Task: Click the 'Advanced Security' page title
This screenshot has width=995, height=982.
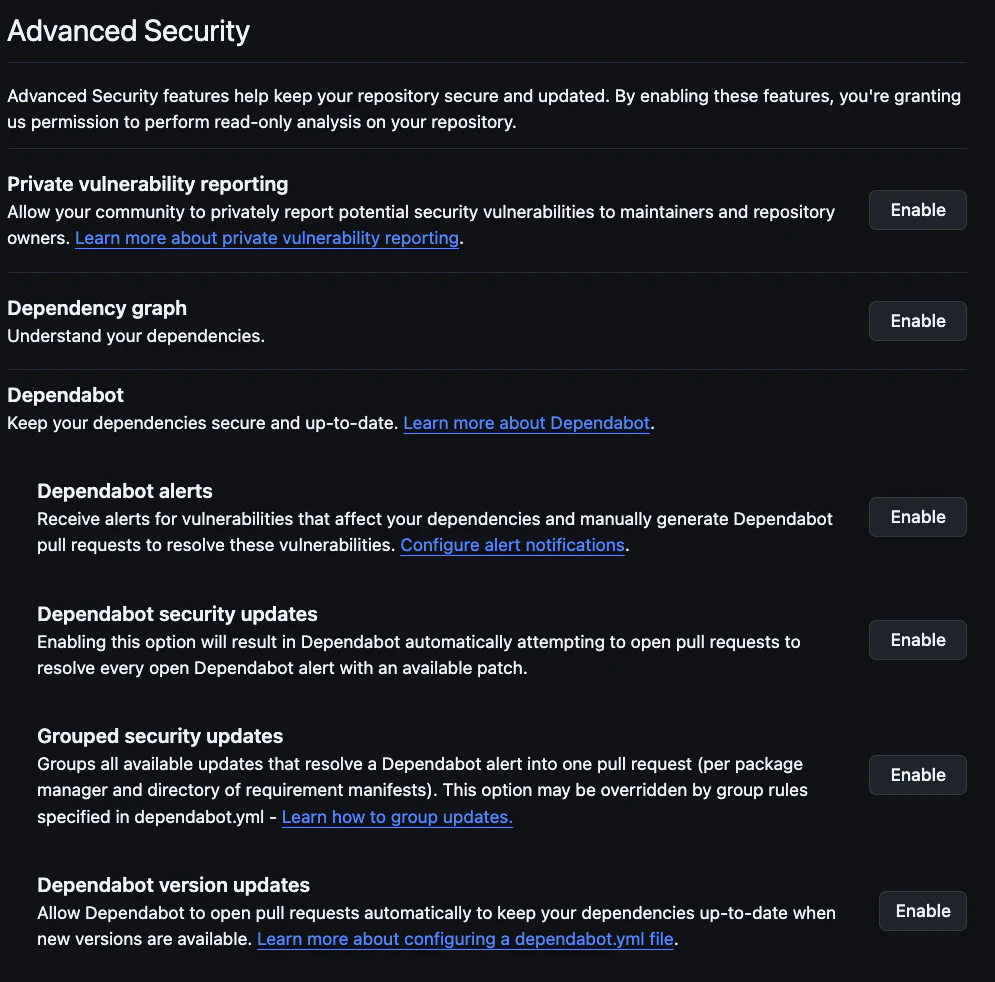Action: point(128,31)
